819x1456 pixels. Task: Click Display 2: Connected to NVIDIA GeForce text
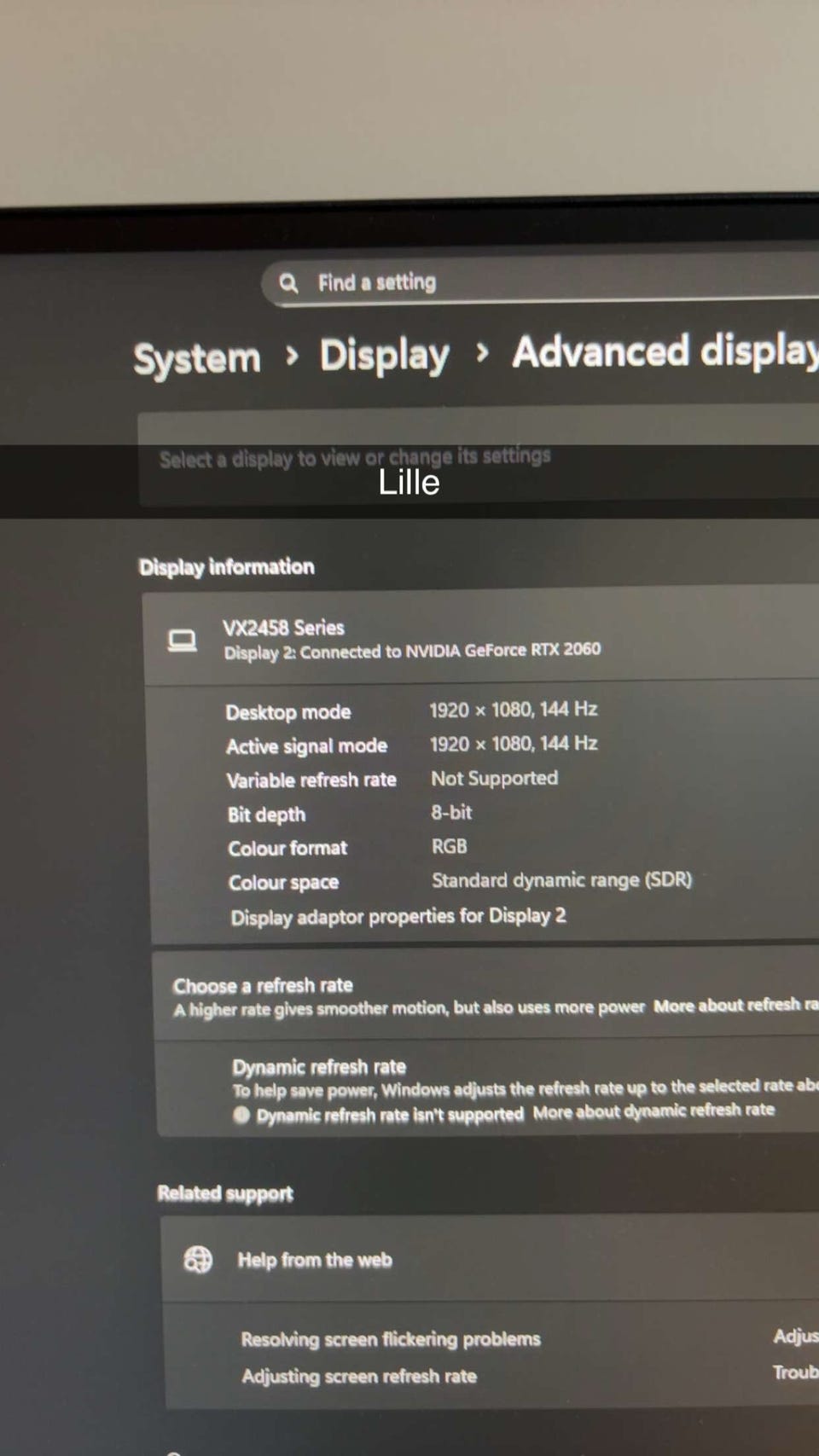pos(412,651)
